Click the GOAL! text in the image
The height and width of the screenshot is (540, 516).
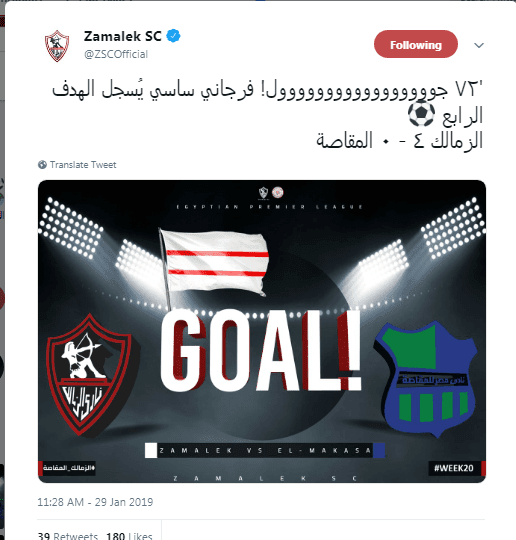[261, 350]
